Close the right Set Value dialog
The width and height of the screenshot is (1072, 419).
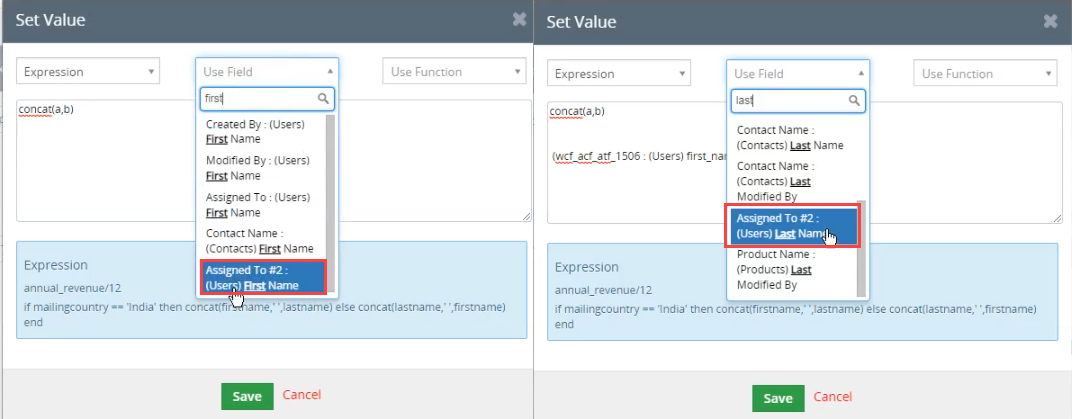click(1051, 21)
